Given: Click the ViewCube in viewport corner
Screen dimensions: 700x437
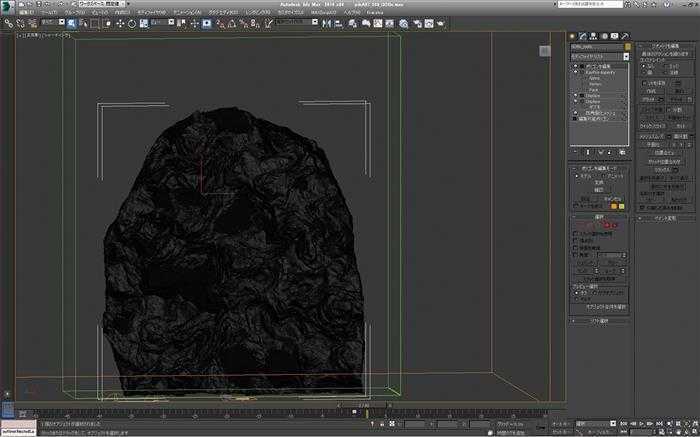Looking at the screenshot, I should (x=545, y=51).
